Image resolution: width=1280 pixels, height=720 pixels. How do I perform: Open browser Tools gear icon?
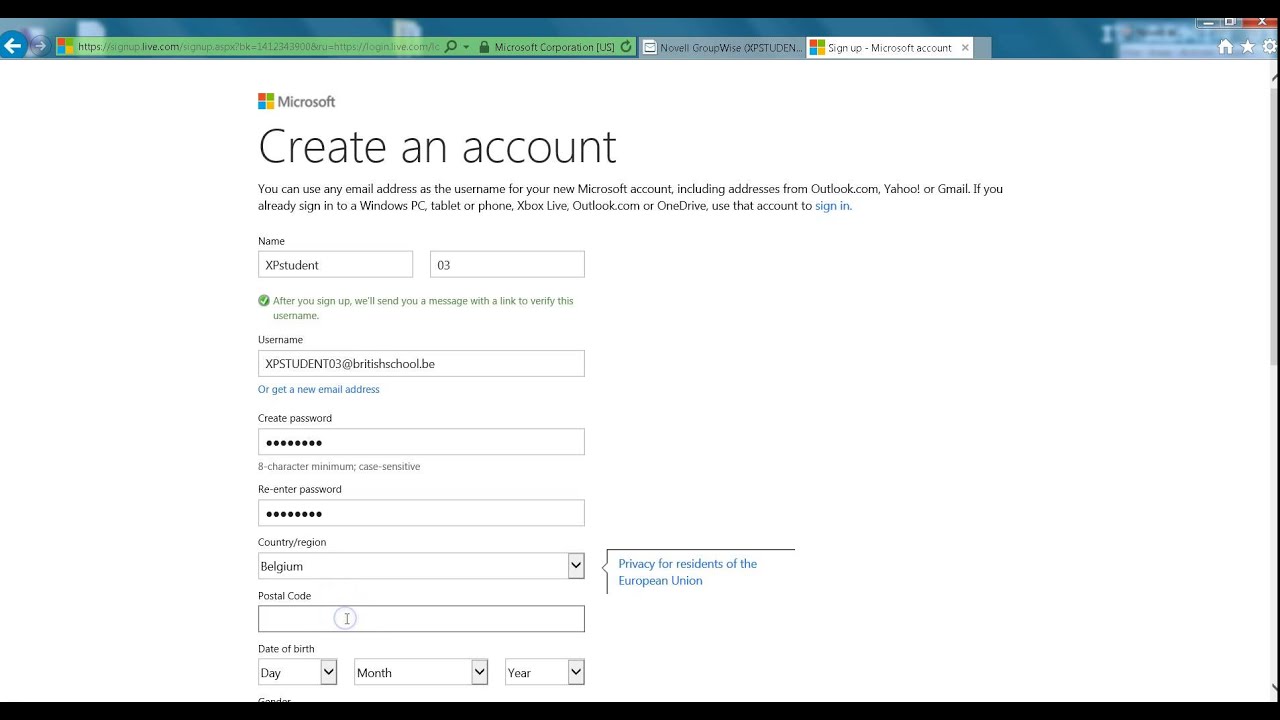pyautogui.click(x=1270, y=46)
